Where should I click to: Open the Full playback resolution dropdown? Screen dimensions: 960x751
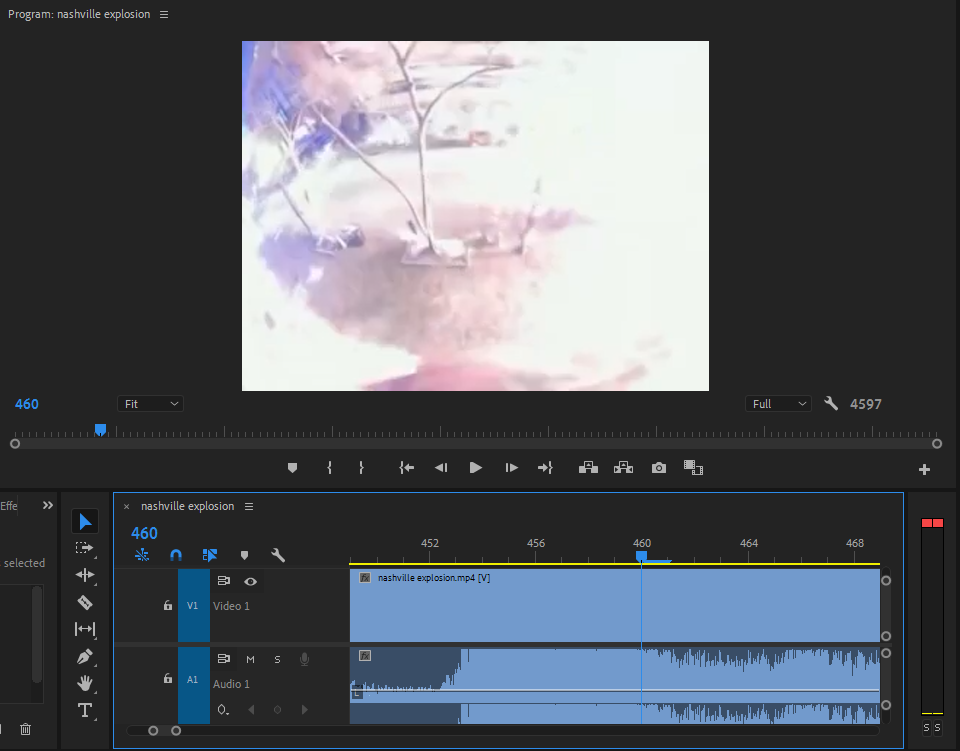778,404
